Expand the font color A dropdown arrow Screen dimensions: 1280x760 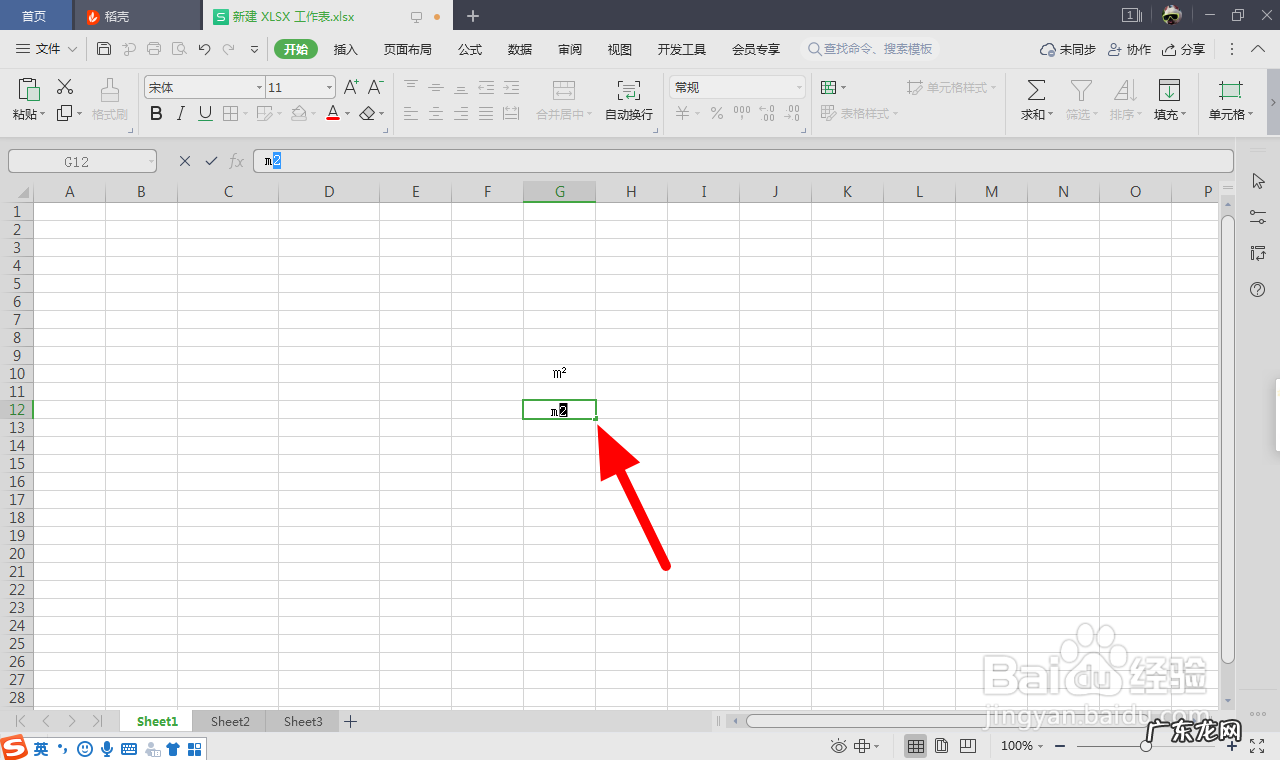click(x=345, y=113)
